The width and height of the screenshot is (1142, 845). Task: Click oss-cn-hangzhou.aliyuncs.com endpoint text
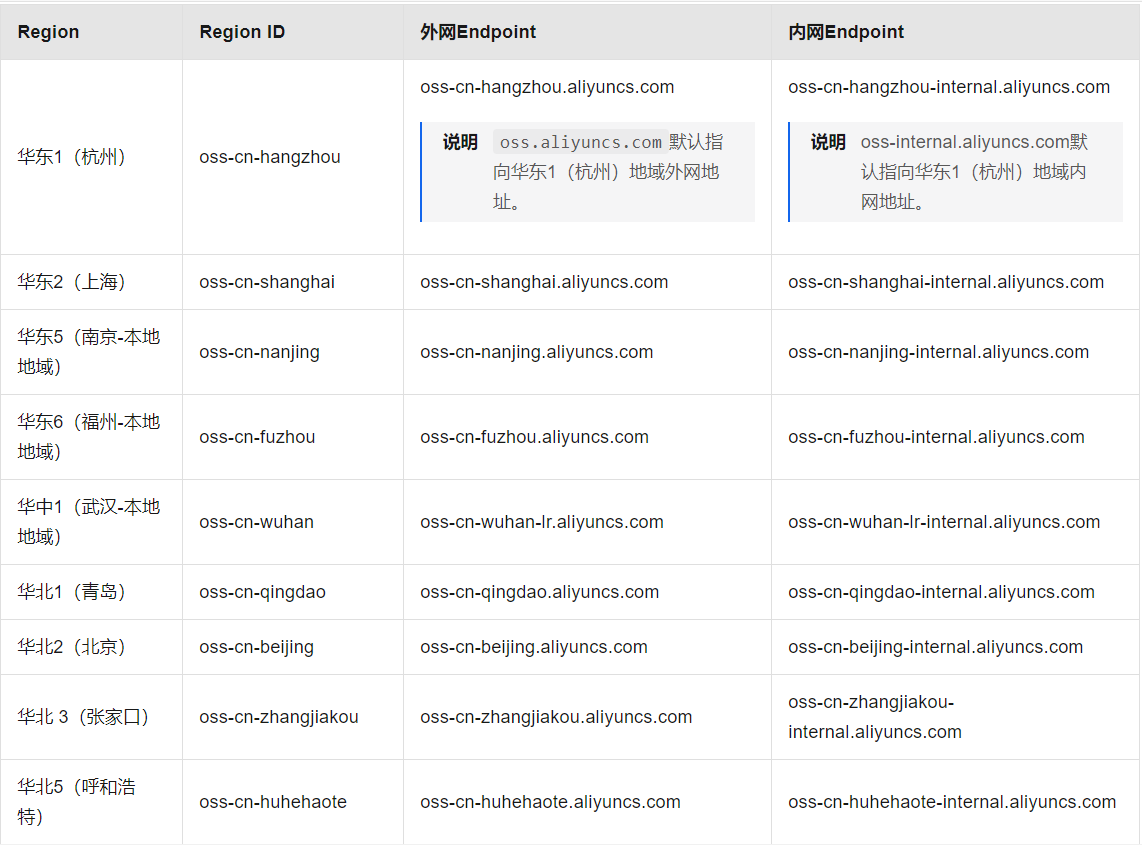pos(547,87)
